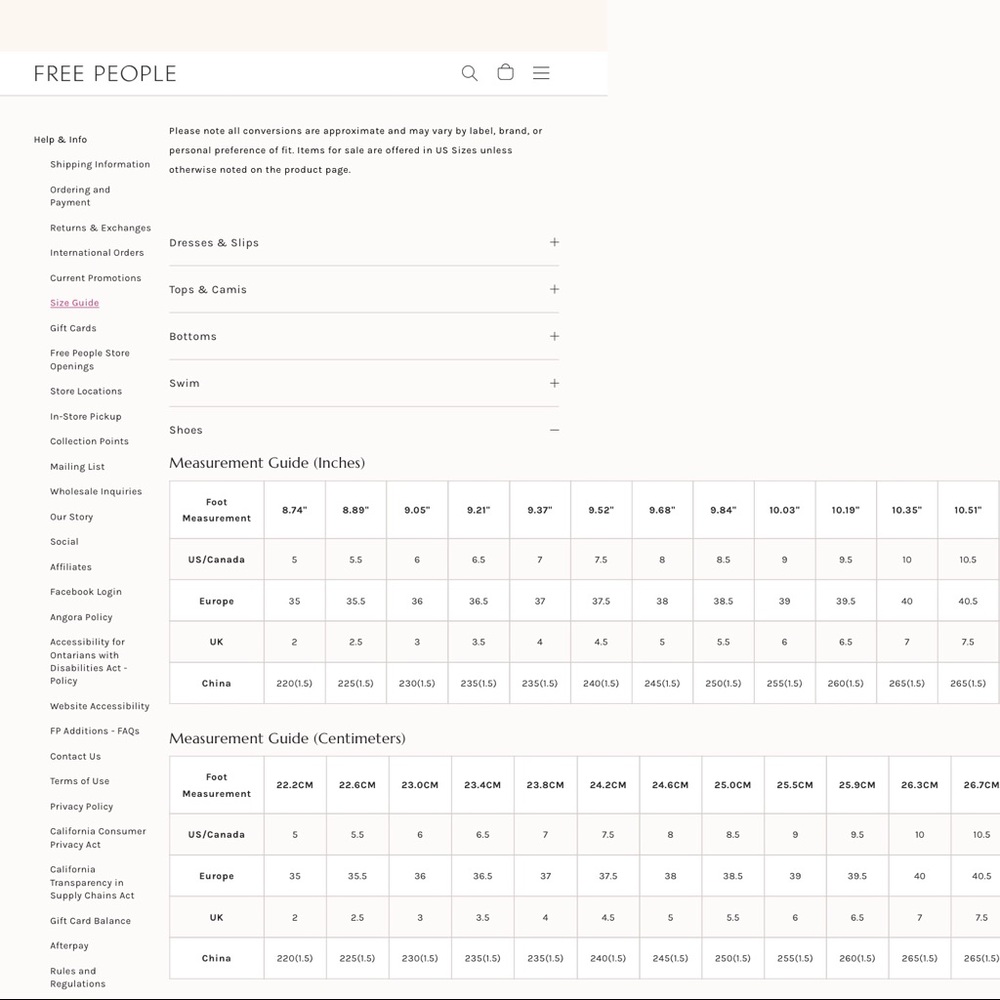Expand the Tops & Camis section
Screen dimensions: 1000x1000
(364, 290)
